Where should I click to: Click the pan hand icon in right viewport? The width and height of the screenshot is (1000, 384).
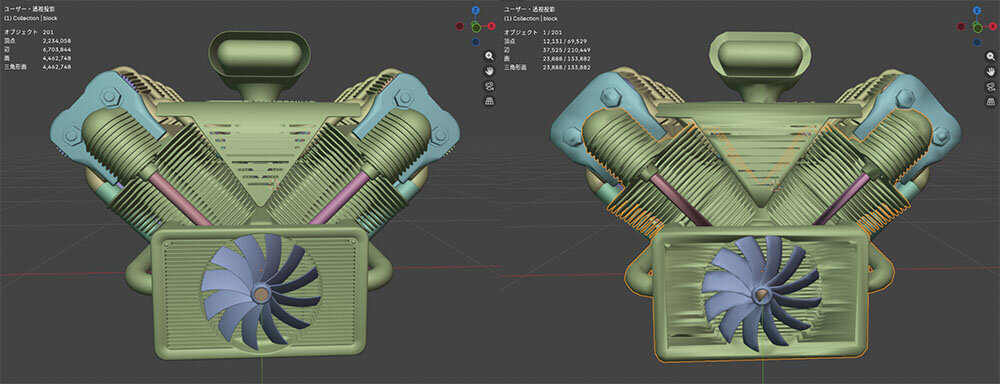990,71
